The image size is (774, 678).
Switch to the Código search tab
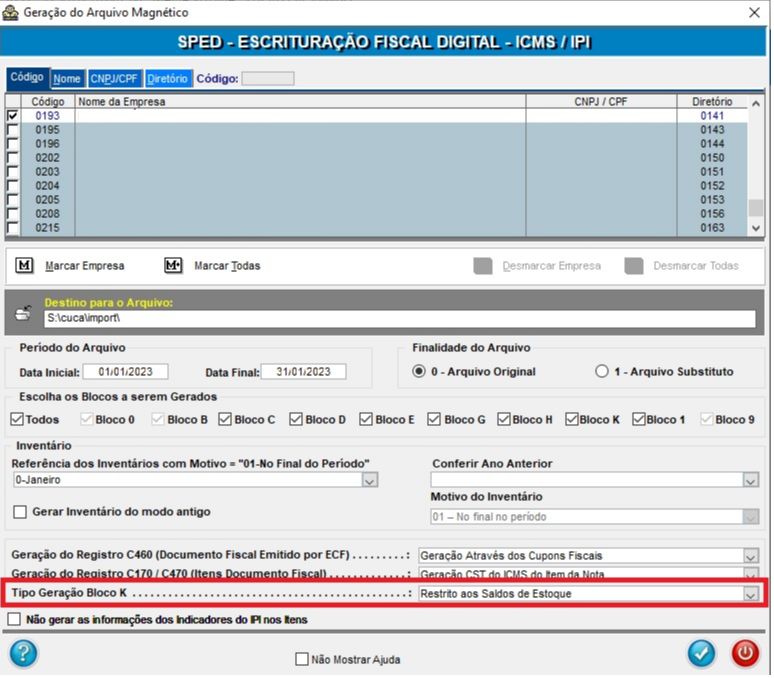27,77
